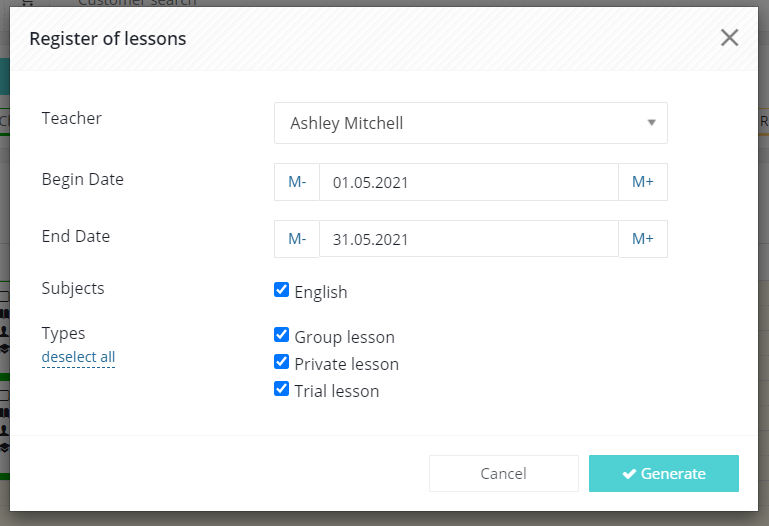Uncheck the English subject checkbox

click(x=282, y=290)
